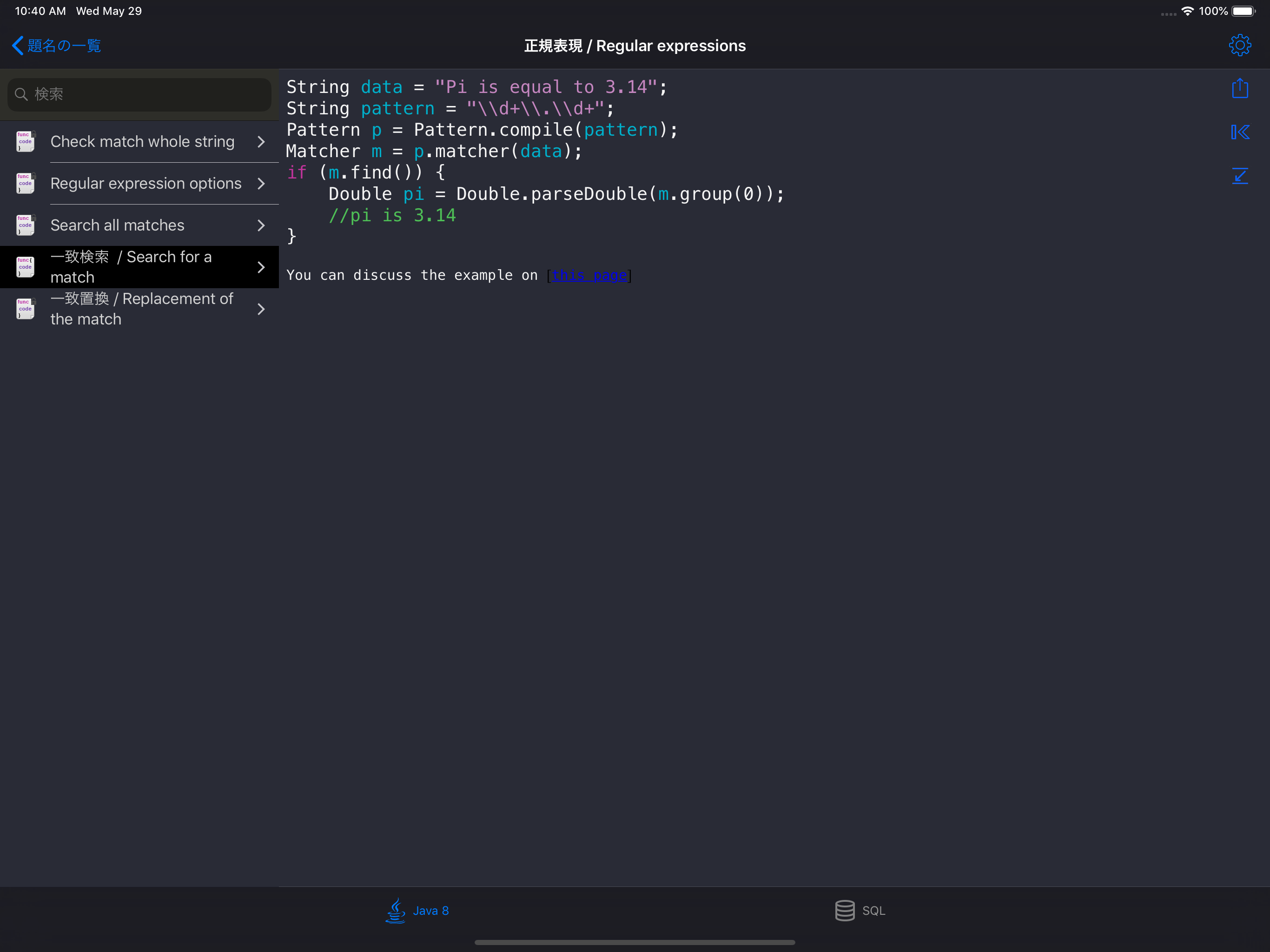Image resolution: width=1270 pixels, height=952 pixels.
Task: Tap the collapse code panel icon
Action: click(1240, 176)
